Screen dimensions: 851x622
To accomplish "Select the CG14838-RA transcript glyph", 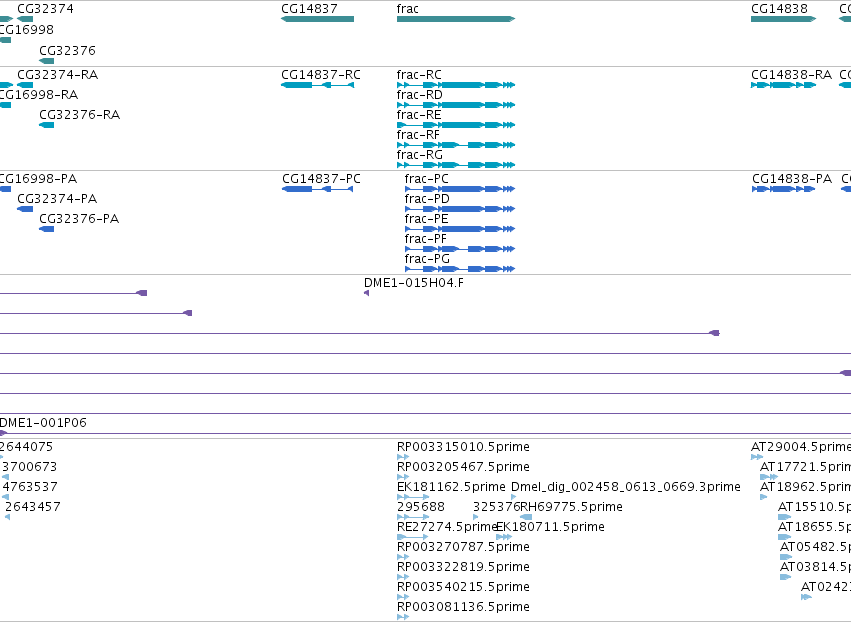I will 783,85.
